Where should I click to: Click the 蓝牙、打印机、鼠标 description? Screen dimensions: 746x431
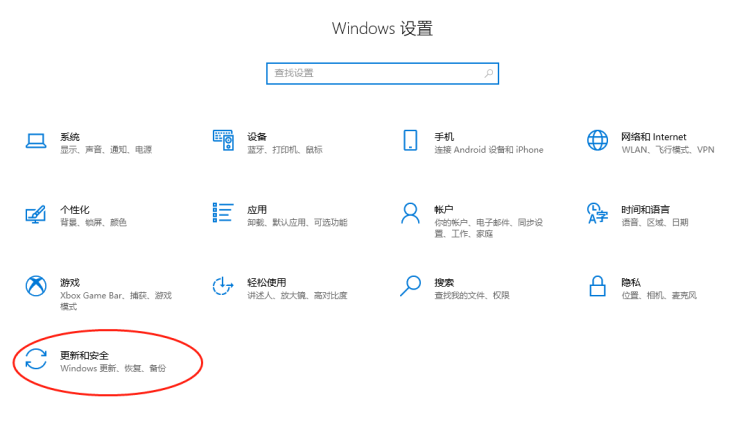pyautogui.click(x=285, y=150)
